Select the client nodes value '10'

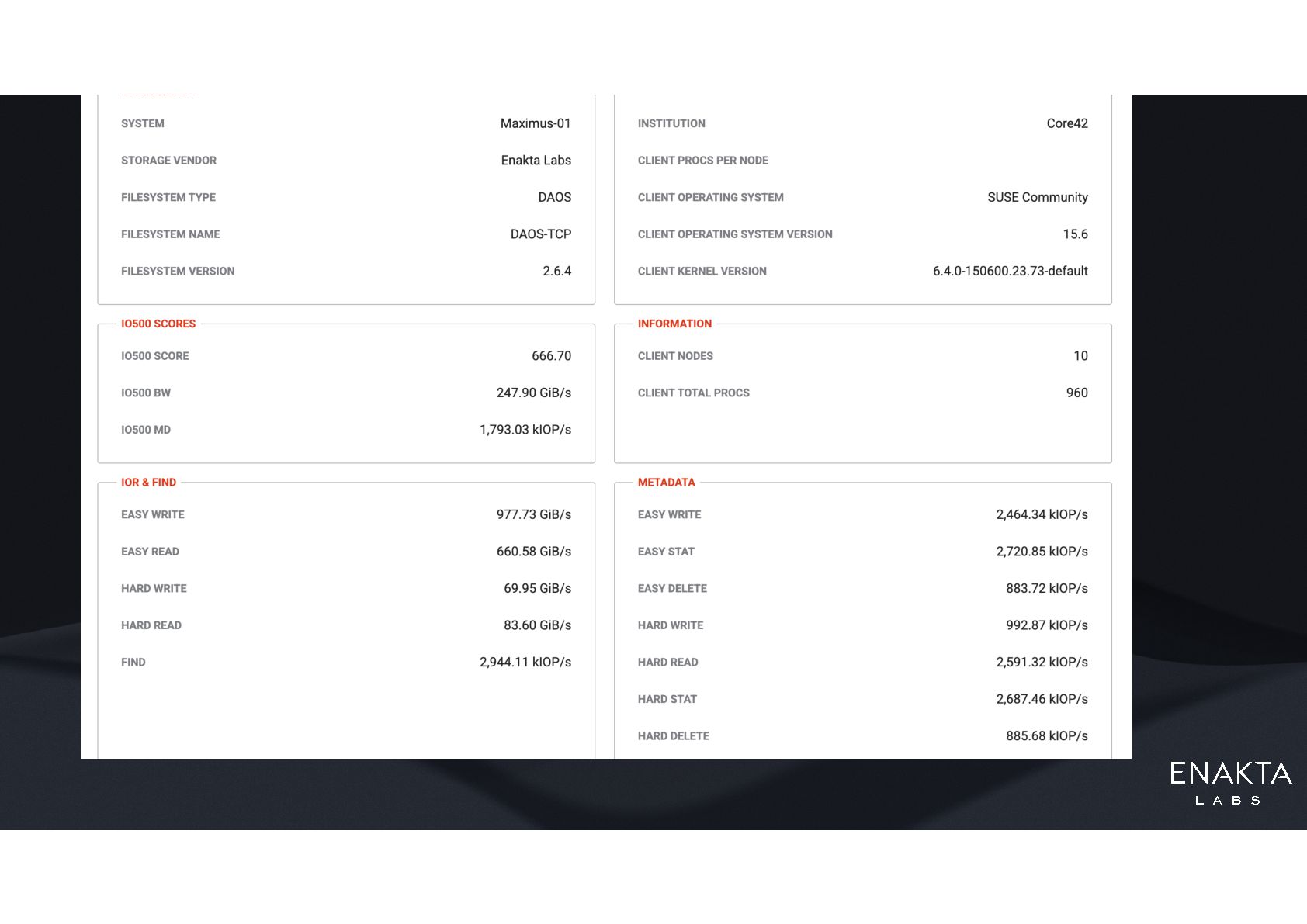1081,356
